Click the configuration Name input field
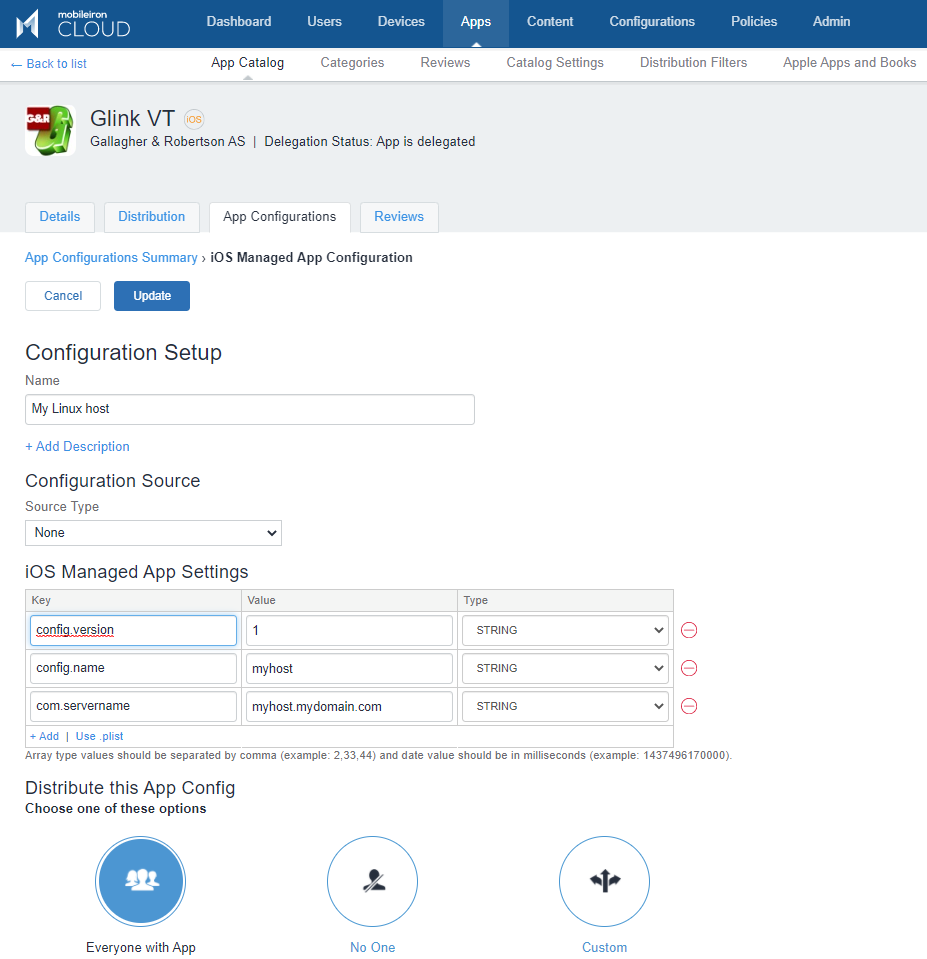This screenshot has width=927, height=959. 249,409
